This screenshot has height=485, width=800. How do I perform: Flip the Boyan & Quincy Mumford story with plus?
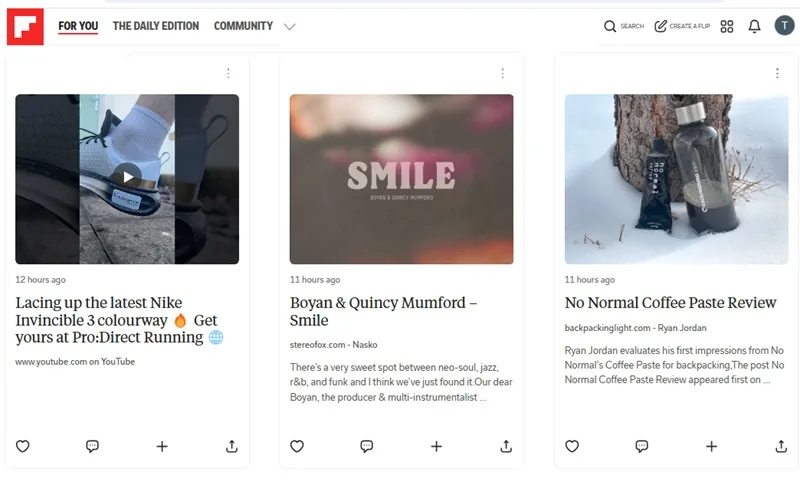pyautogui.click(x=436, y=446)
